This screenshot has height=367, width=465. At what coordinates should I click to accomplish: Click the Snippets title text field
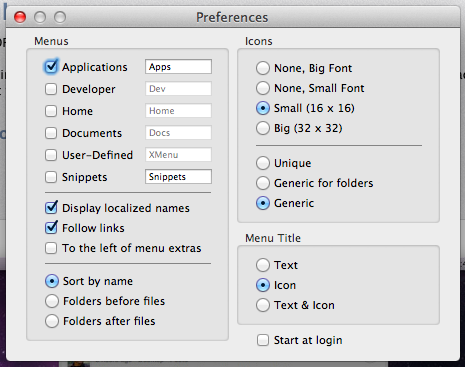pyautogui.click(x=178, y=177)
